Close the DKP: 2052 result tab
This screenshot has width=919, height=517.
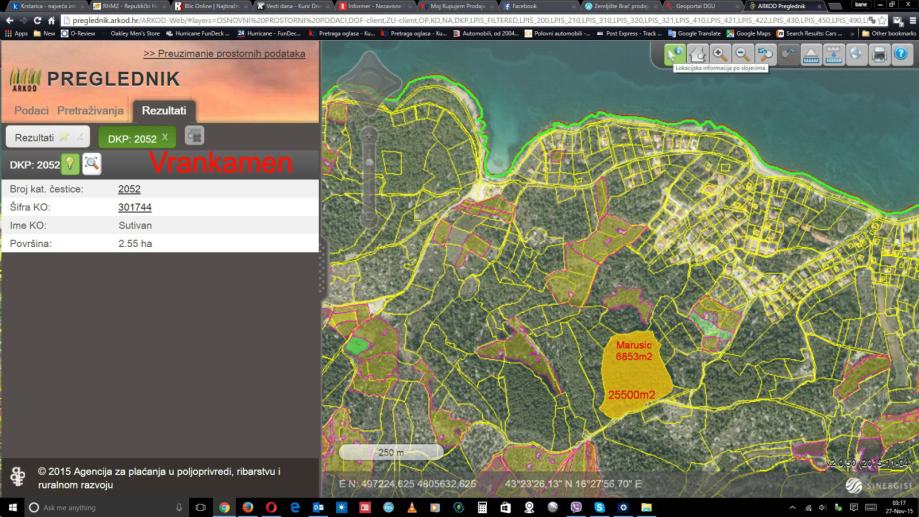click(x=165, y=137)
